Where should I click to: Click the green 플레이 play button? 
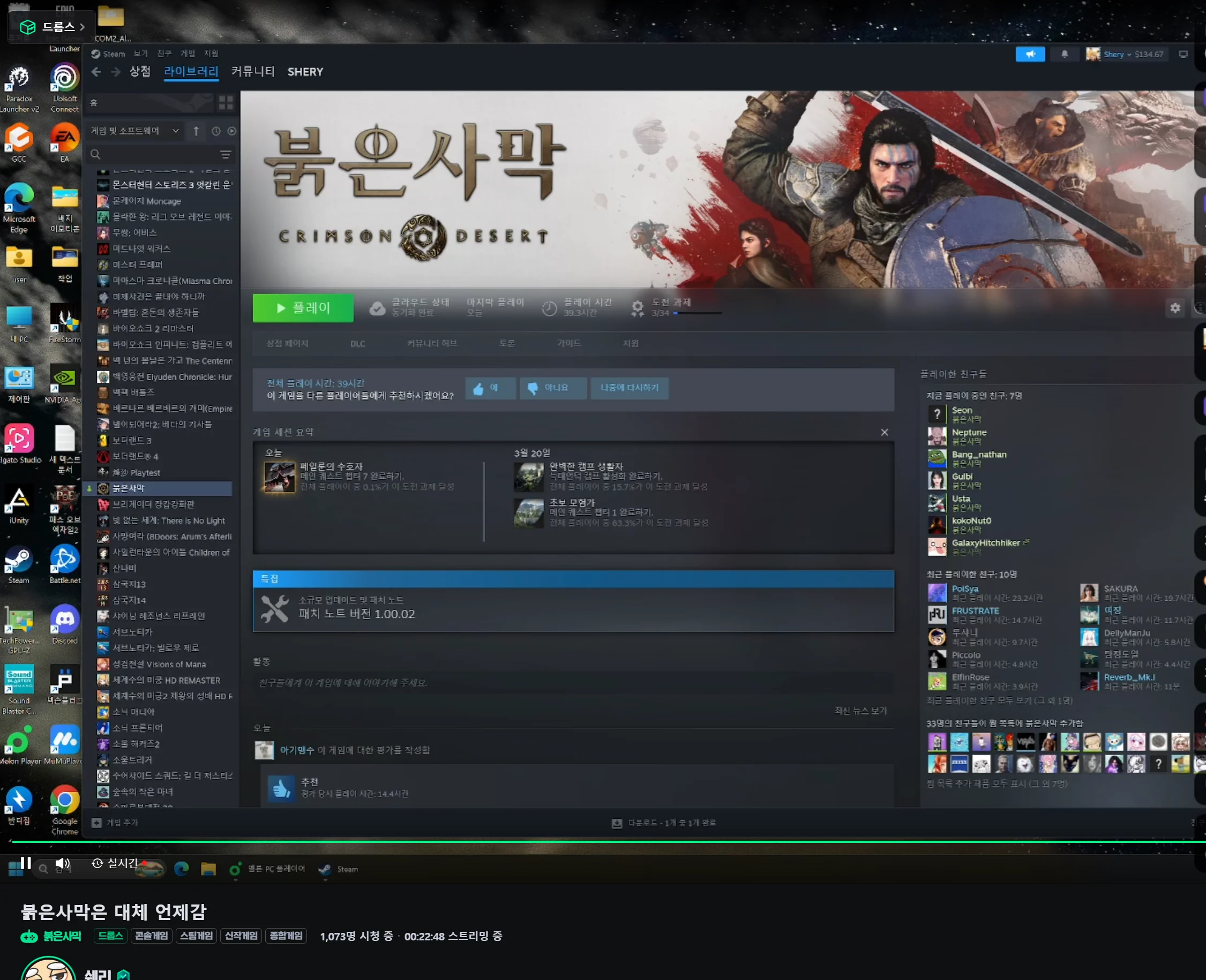point(303,308)
